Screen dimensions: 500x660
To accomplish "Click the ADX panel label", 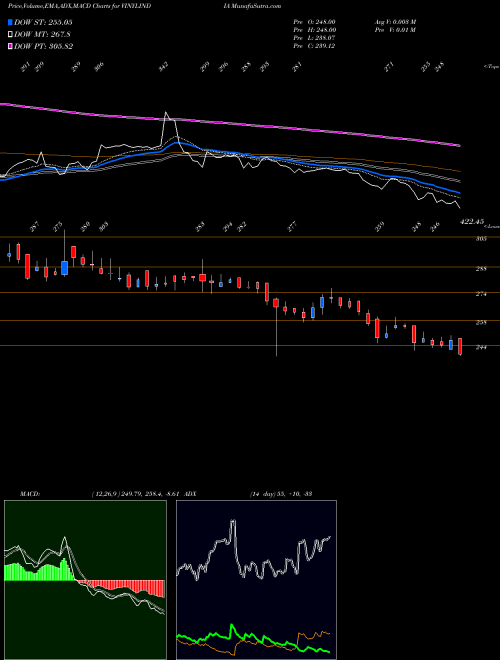I will coord(191,493).
